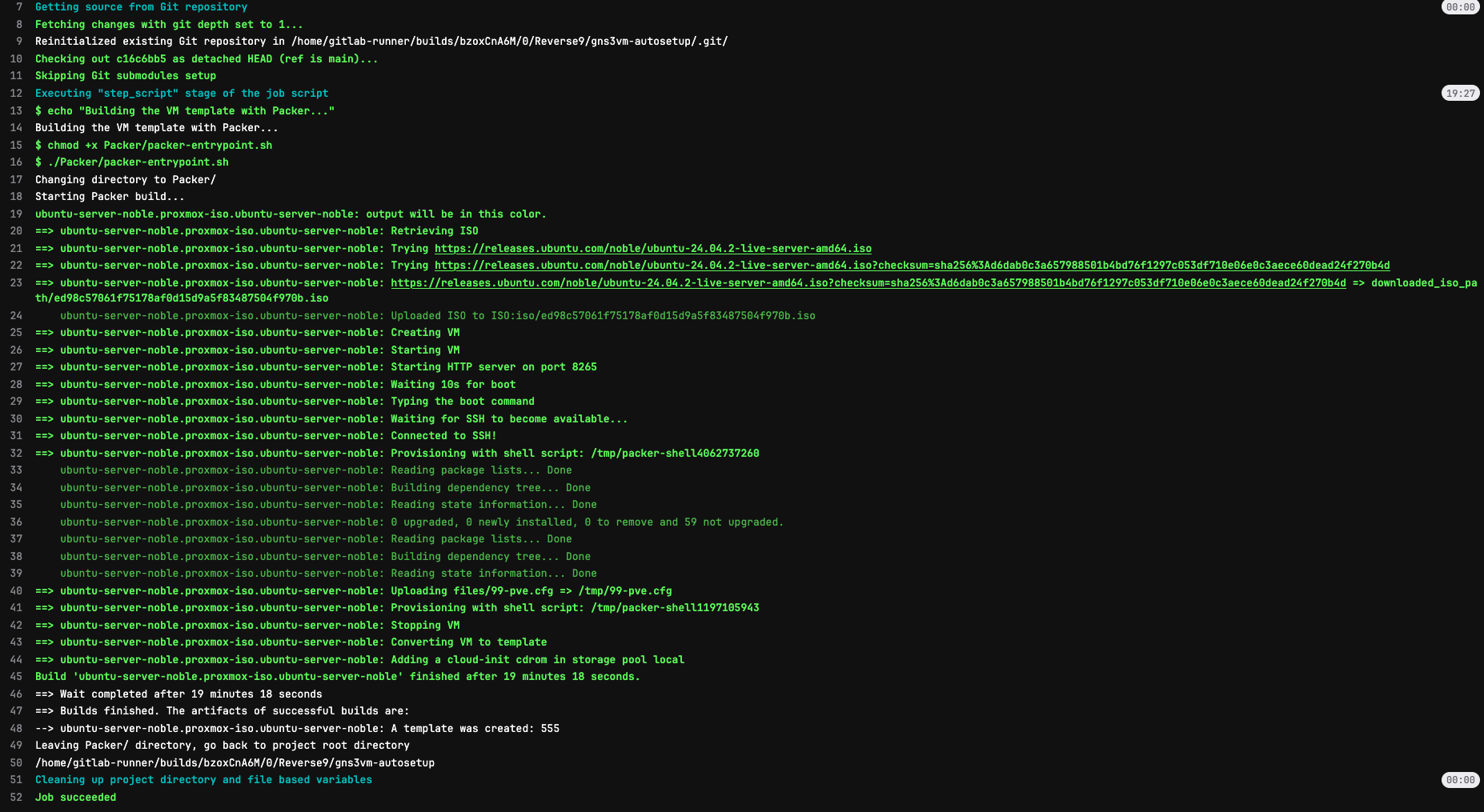
Task: Click the "/home/gitlab-runner/builds/.../gns3vm-autosetup" path on line 50
Action: [x=235, y=763]
